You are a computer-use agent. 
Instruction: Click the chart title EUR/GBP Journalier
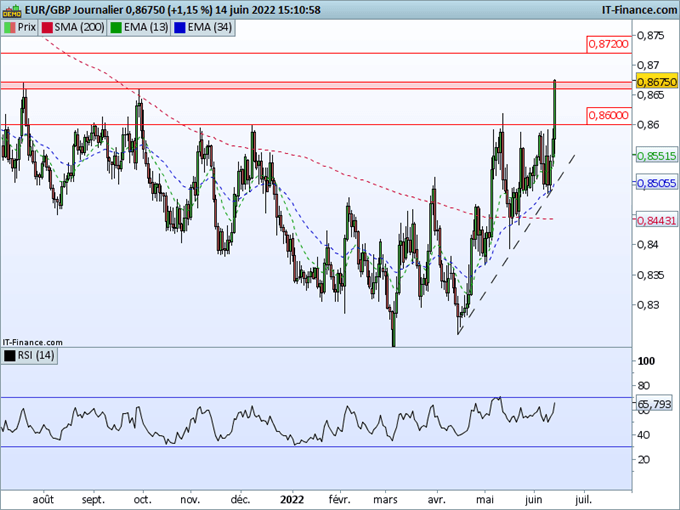(x=74, y=10)
